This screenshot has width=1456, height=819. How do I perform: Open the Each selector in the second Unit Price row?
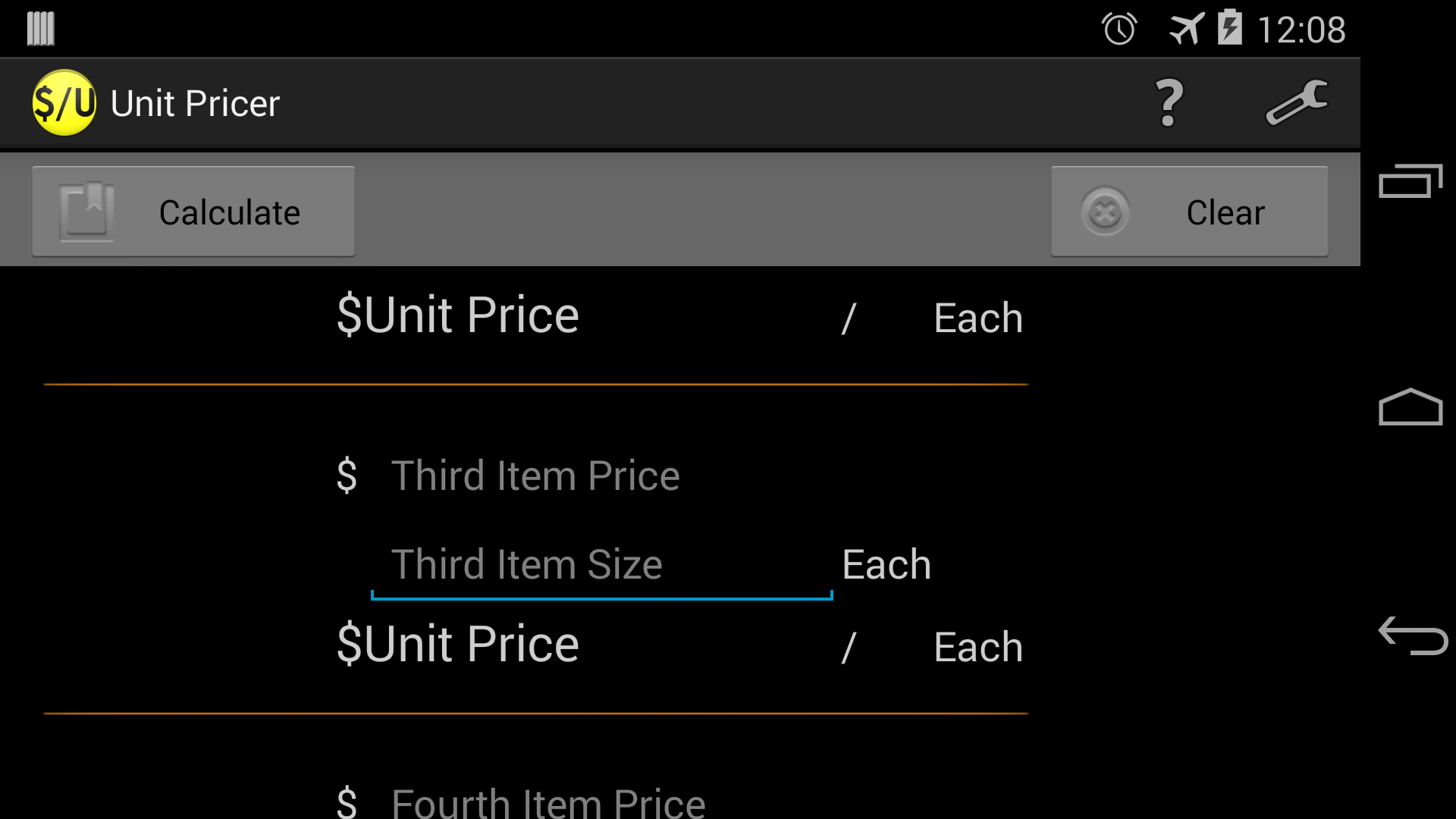(977, 646)
